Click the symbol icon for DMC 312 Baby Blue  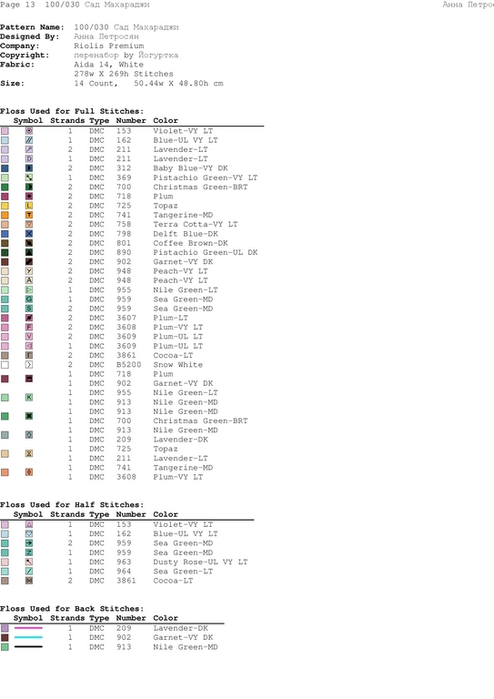[x=29, y=168]
